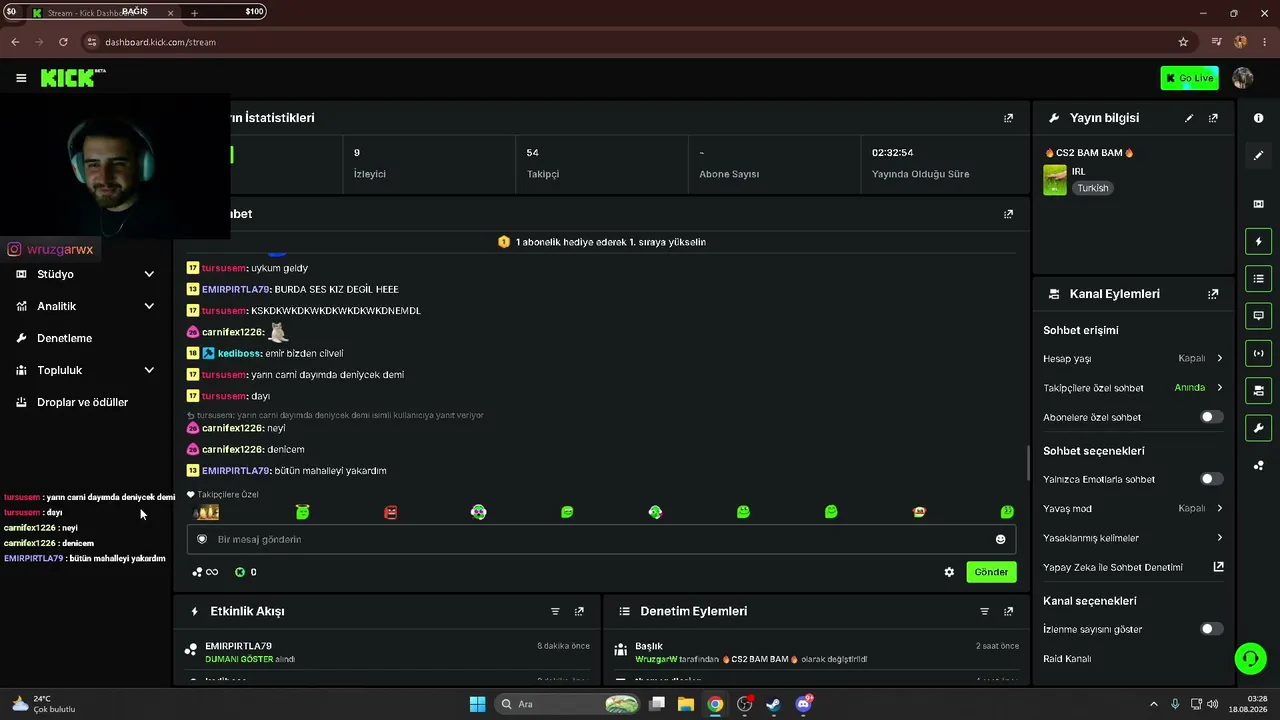Switch to the Stream - Kick Dashboard tab

click(103, 13)
